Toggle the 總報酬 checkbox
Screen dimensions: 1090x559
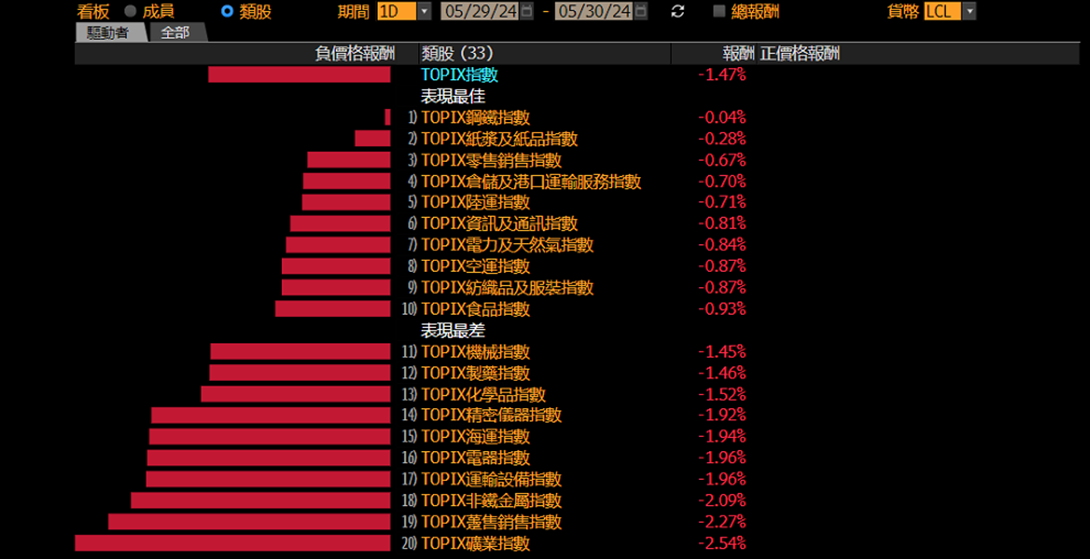[x=719, y=11]
